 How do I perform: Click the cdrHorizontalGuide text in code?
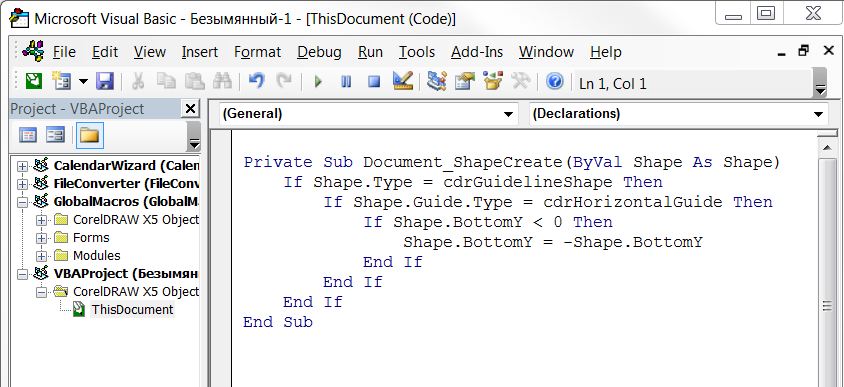633,202
